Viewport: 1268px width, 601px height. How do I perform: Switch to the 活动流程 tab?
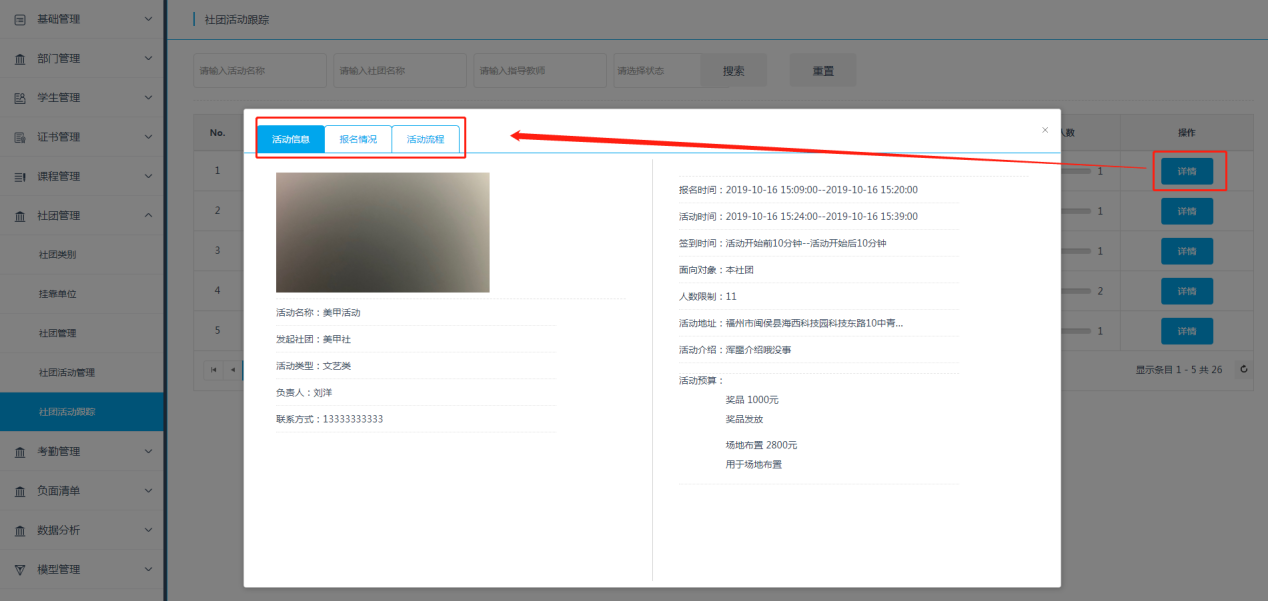[x=425, y=140]
